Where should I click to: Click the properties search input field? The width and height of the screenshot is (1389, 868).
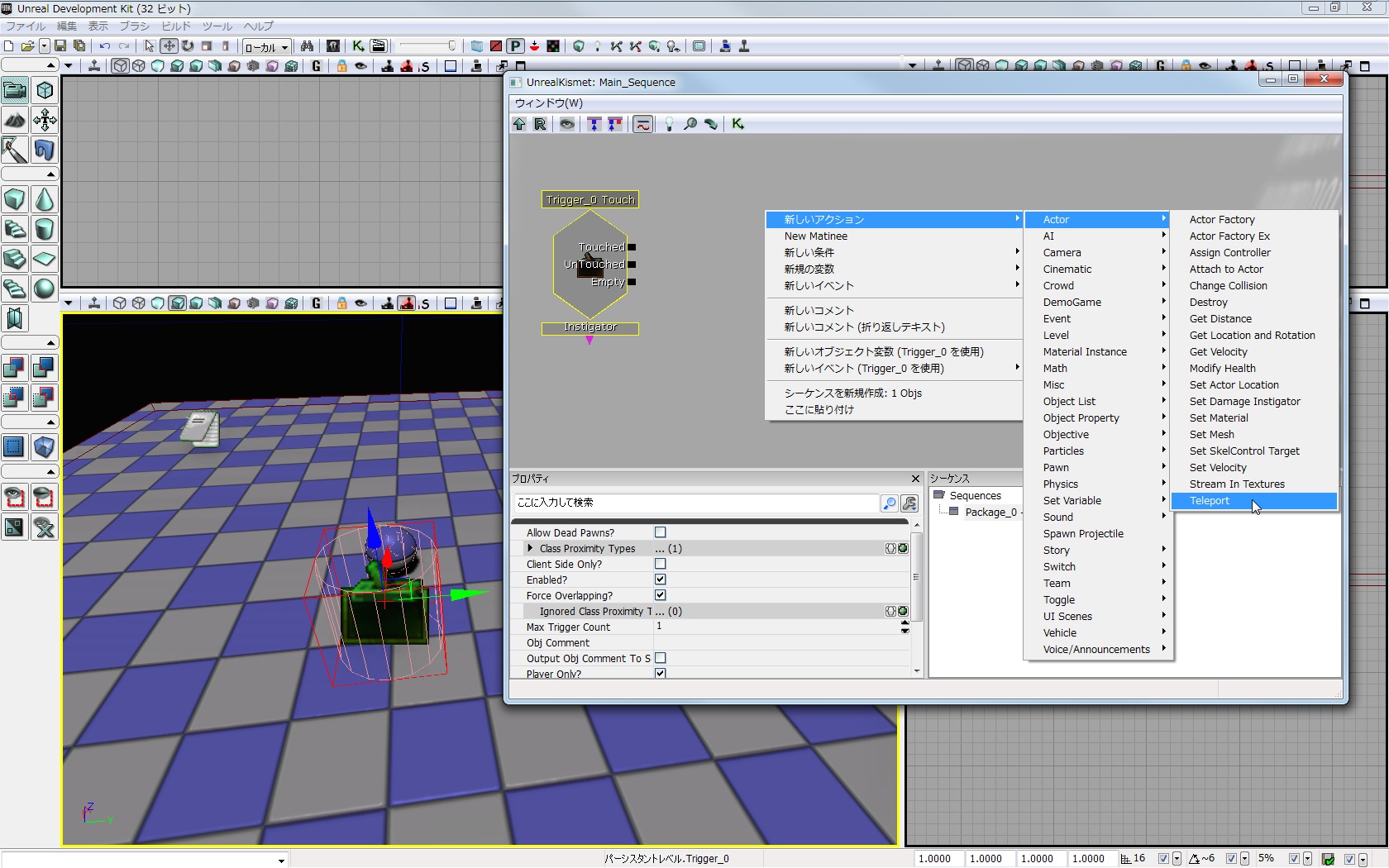pyautogui.click(x=694, y=503)
